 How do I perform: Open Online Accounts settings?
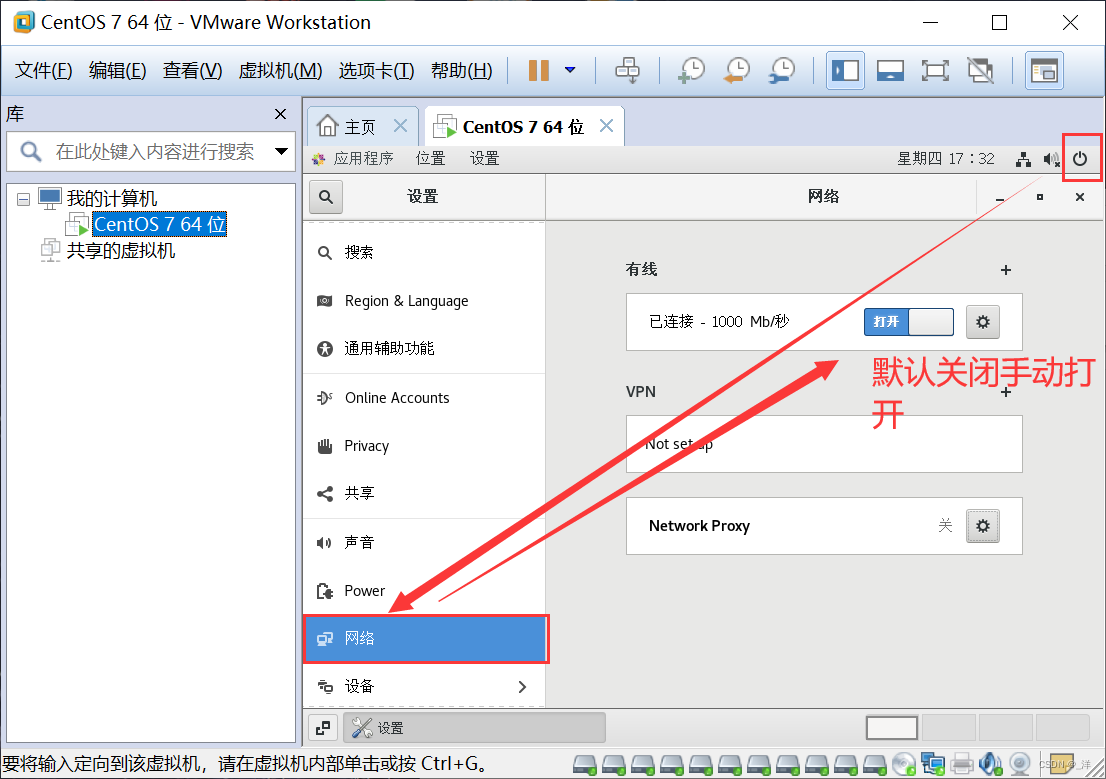click(x=424, y=398)
